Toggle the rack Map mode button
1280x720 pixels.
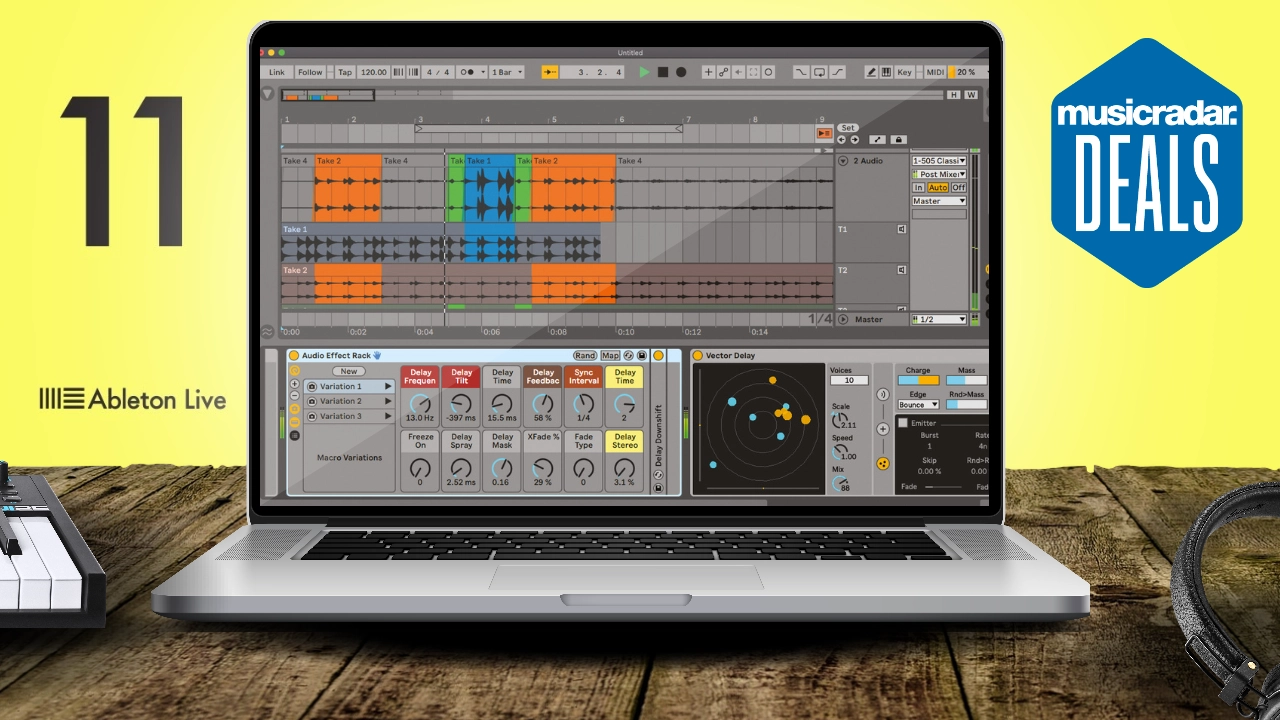tap(610, 355)
